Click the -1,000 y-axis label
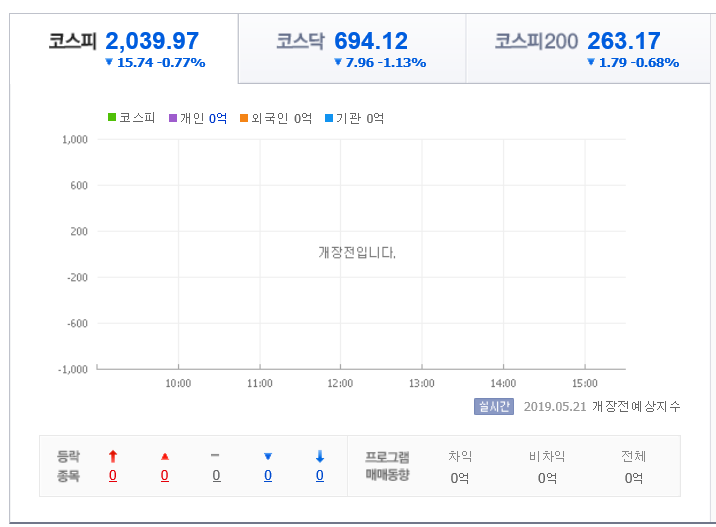 (x=73, y=369)
